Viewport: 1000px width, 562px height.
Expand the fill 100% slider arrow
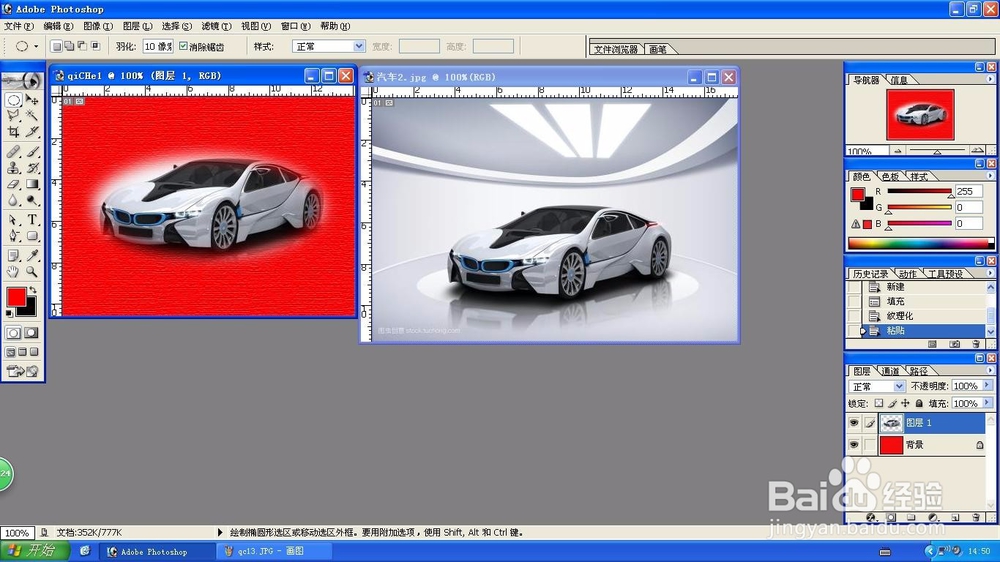(987, 403)
